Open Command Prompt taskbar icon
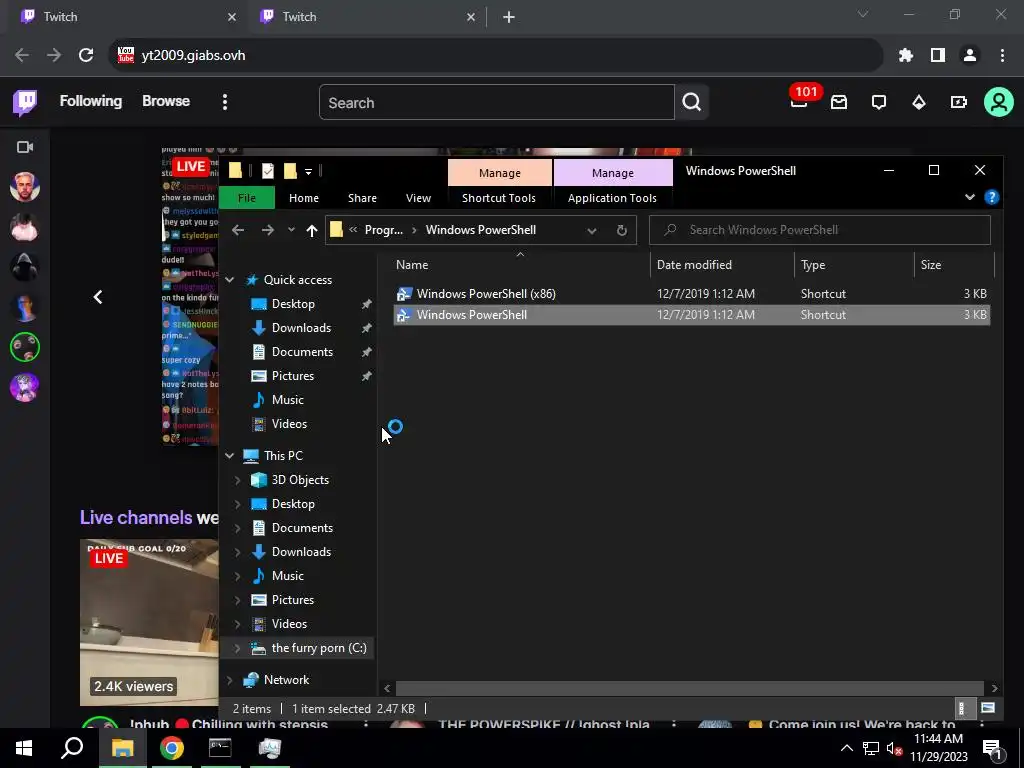The height and width of the screenshot is (768, 1024). 220,748
